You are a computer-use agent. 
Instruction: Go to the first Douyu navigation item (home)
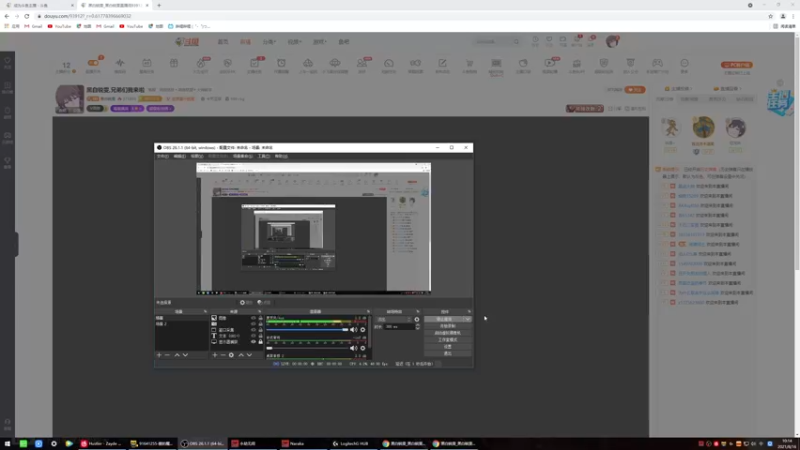pyautogui.click(x=223, y=42)
